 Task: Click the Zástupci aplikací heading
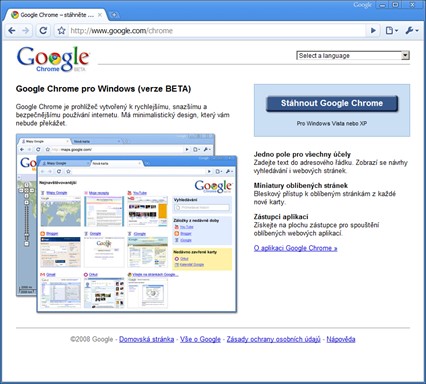(x=281, y=217)
